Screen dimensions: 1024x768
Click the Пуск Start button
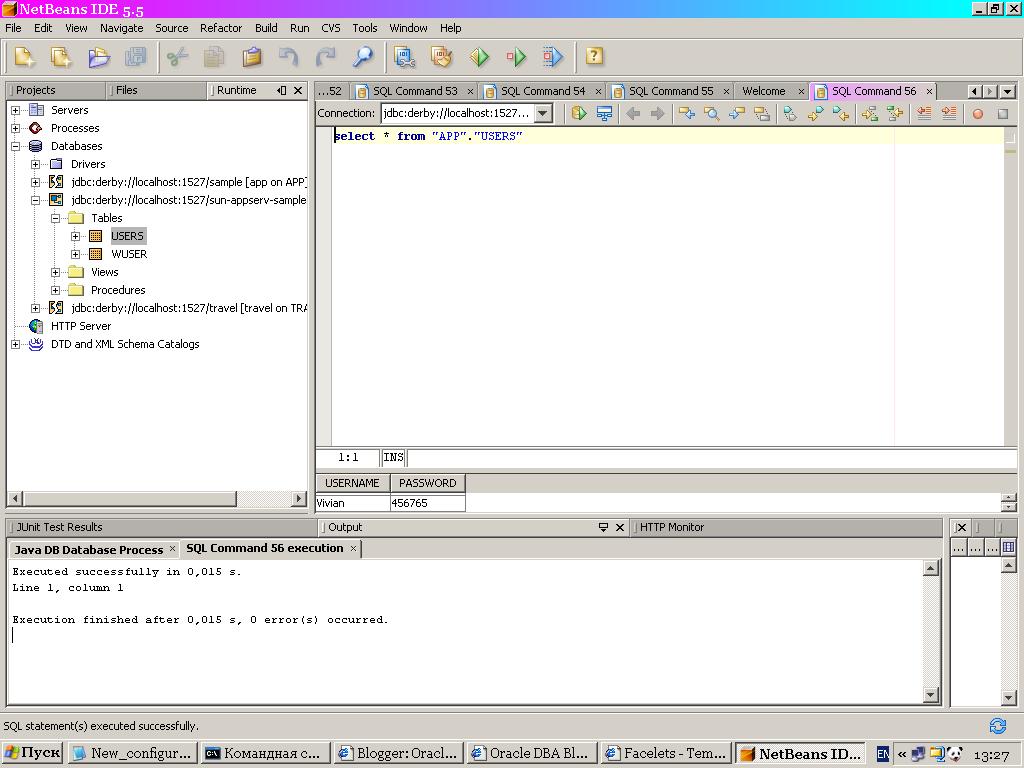[x=32, y=753]
